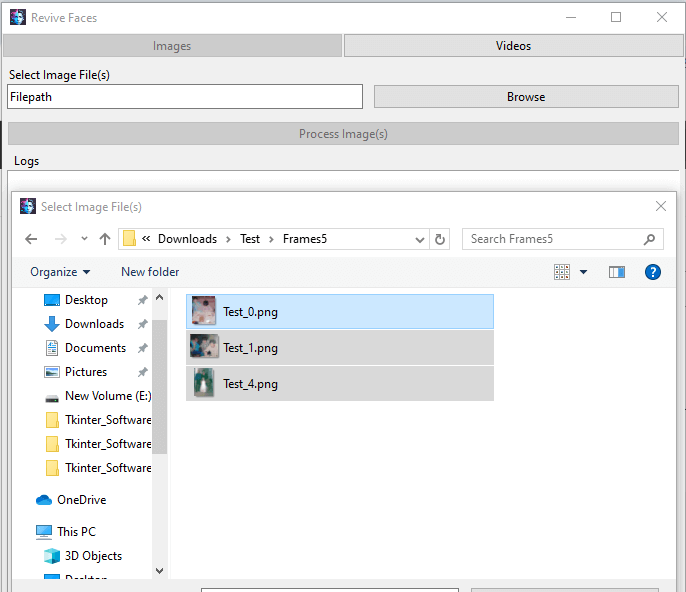Click the Up one level arrow

click(x=105, y=239)
